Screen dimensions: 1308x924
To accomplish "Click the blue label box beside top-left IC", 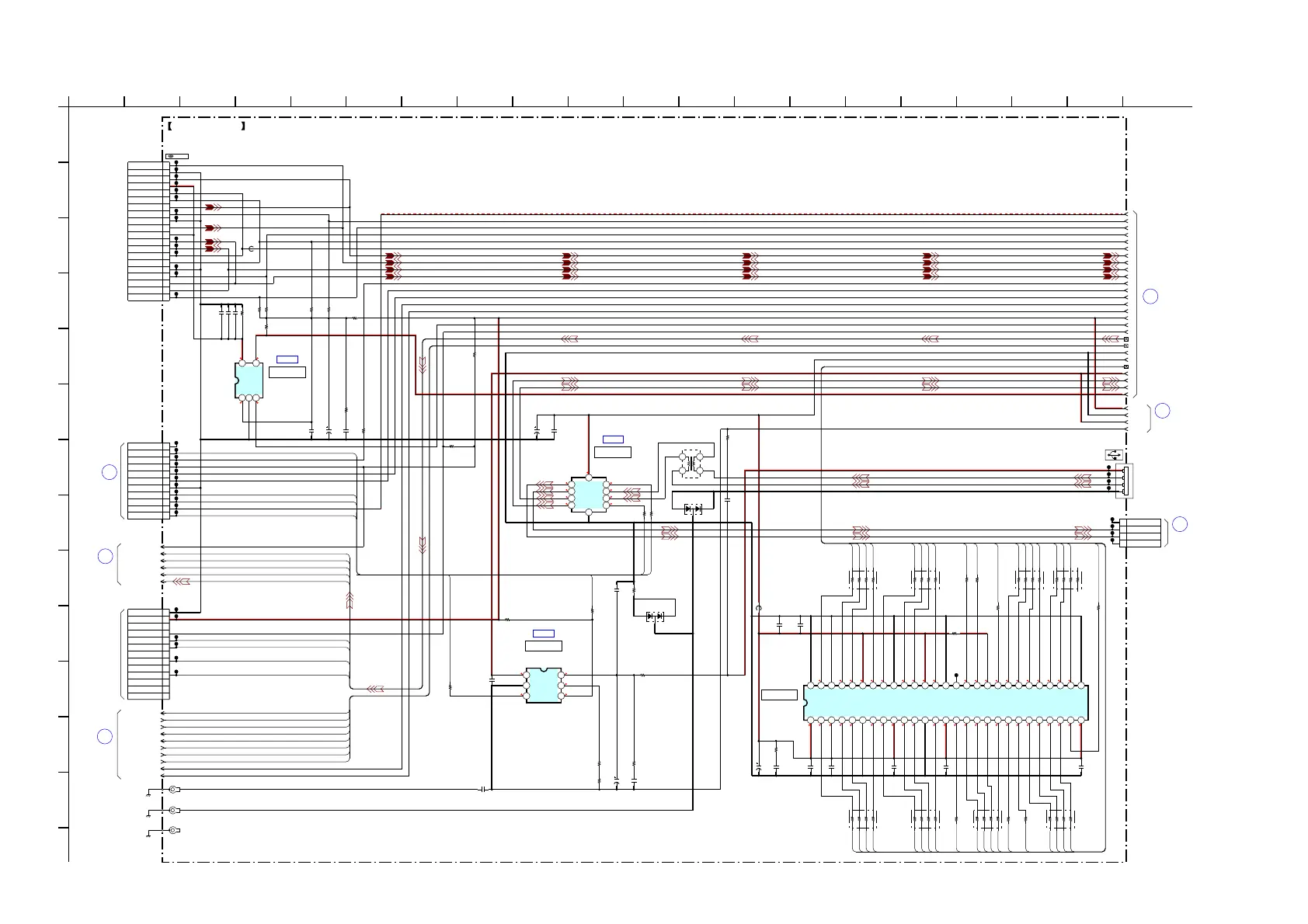I will [287, 360].
